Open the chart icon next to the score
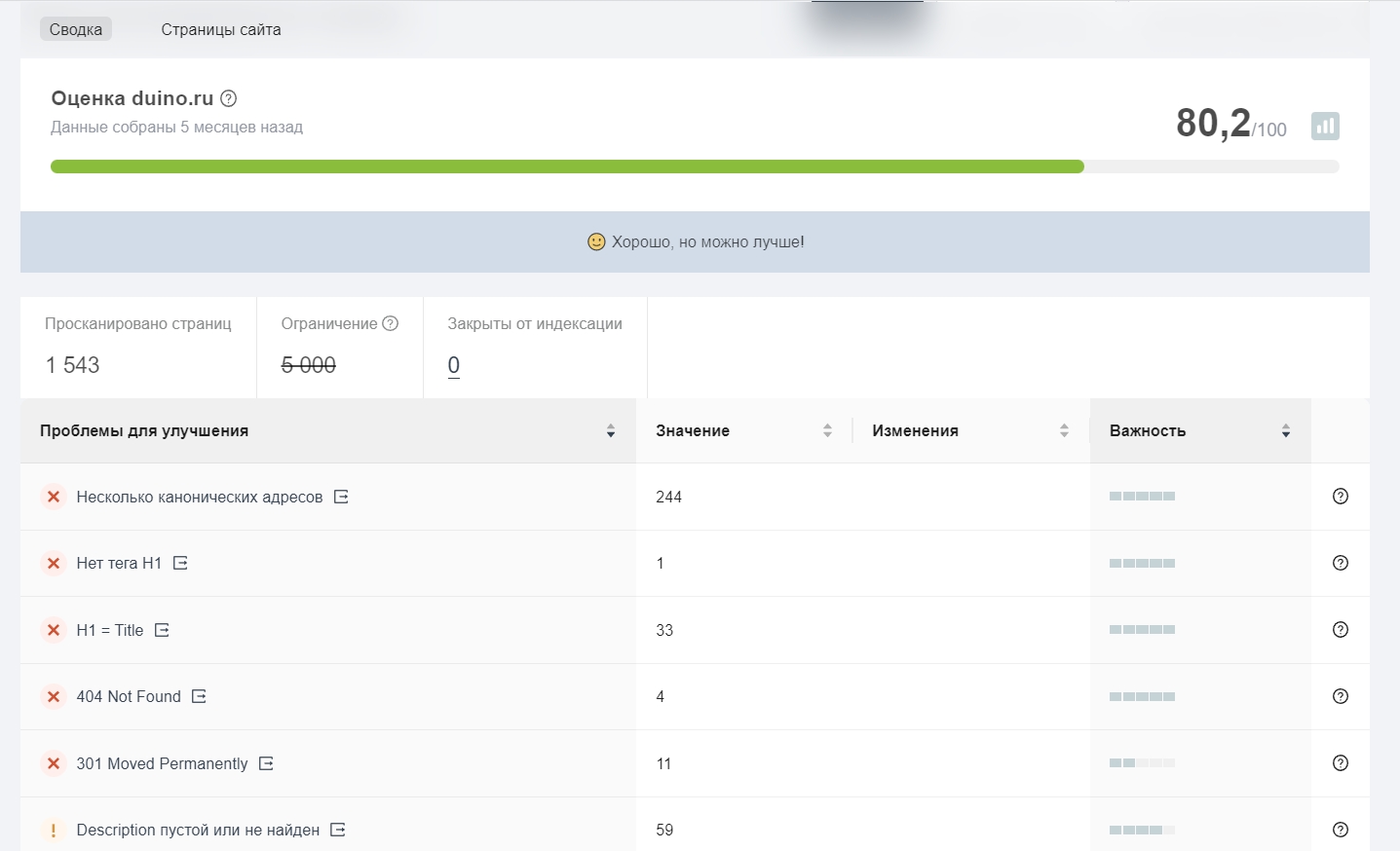1400x851 pixels. [x=1325, y=126]
